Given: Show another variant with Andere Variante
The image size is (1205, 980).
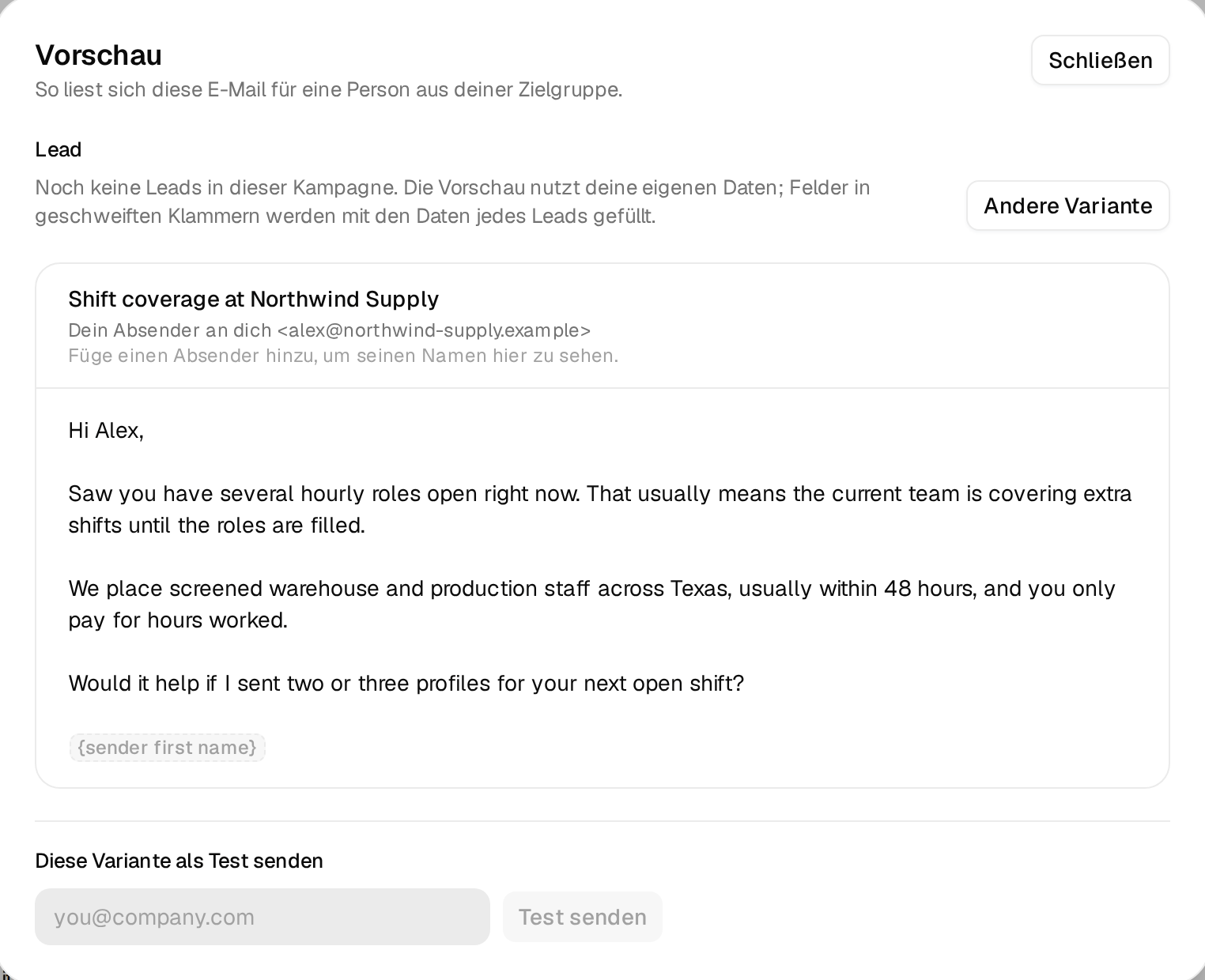Looking at the screenshot, I should [1067, 205].
